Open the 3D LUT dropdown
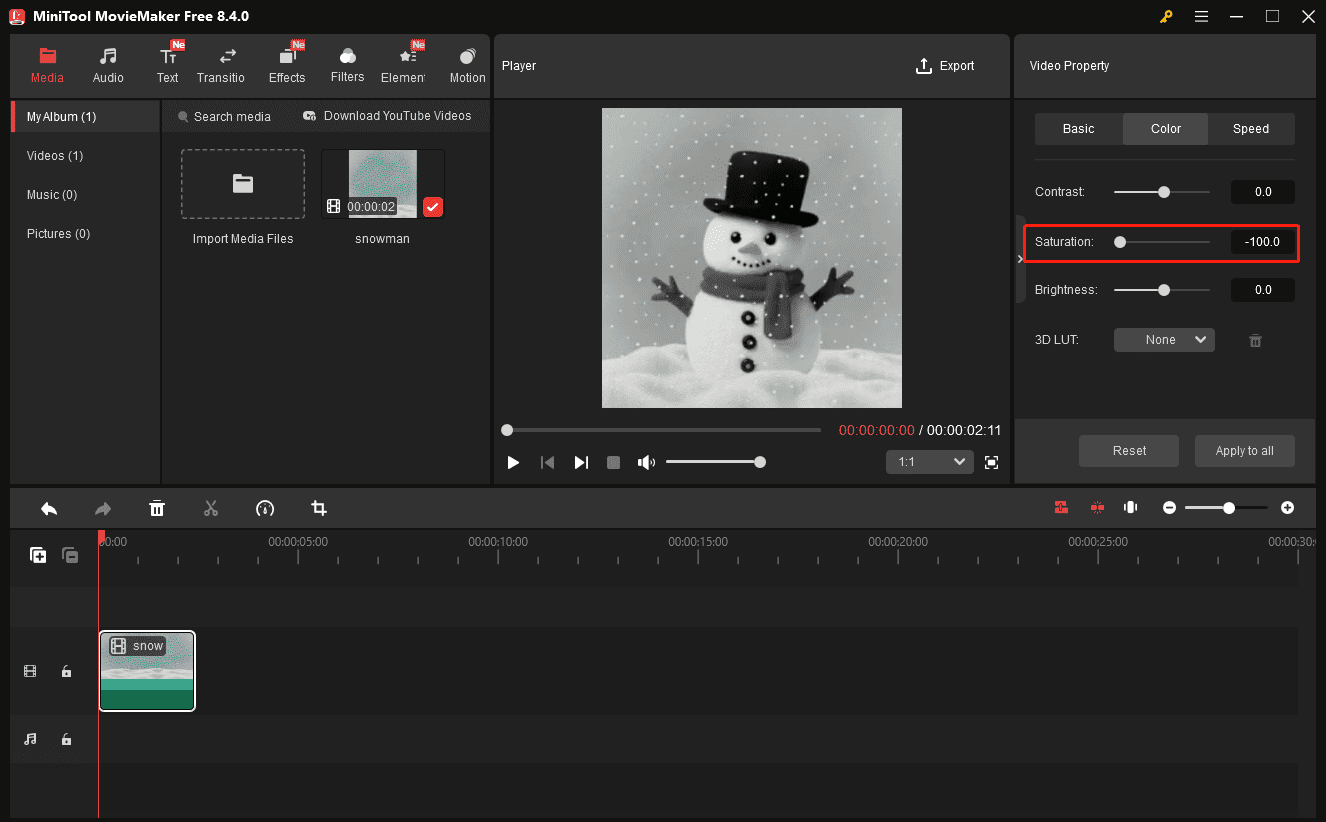 [x=1164, y=339]
